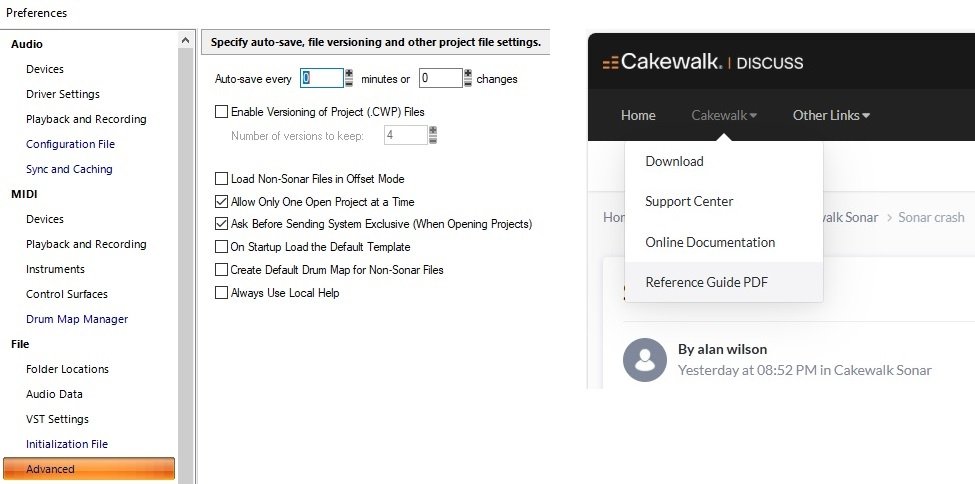Open the alan wilson author profile link
This screenshot has height=484, width=975.
(731, 350)
